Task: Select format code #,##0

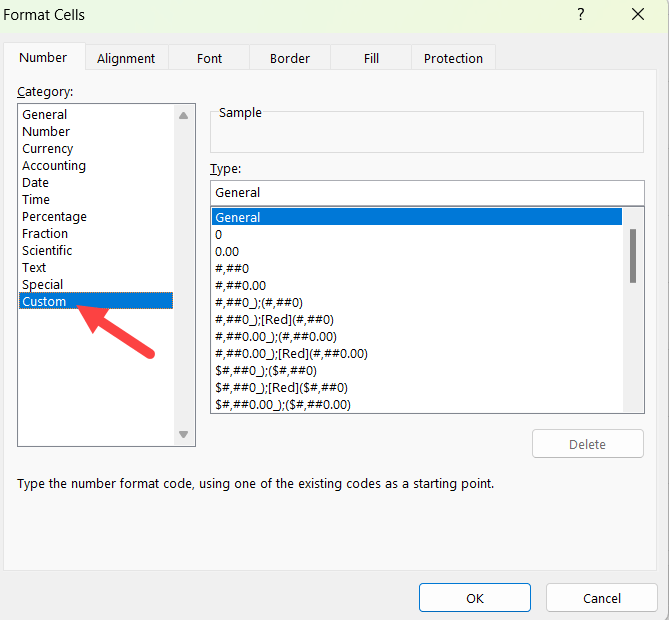Action: (x=417, y=268)
